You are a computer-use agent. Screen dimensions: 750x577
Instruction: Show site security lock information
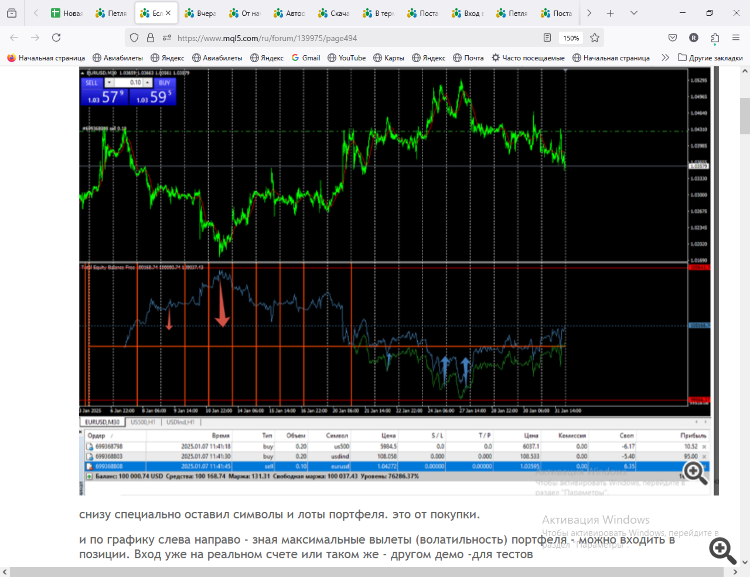[x=150, y=38]
